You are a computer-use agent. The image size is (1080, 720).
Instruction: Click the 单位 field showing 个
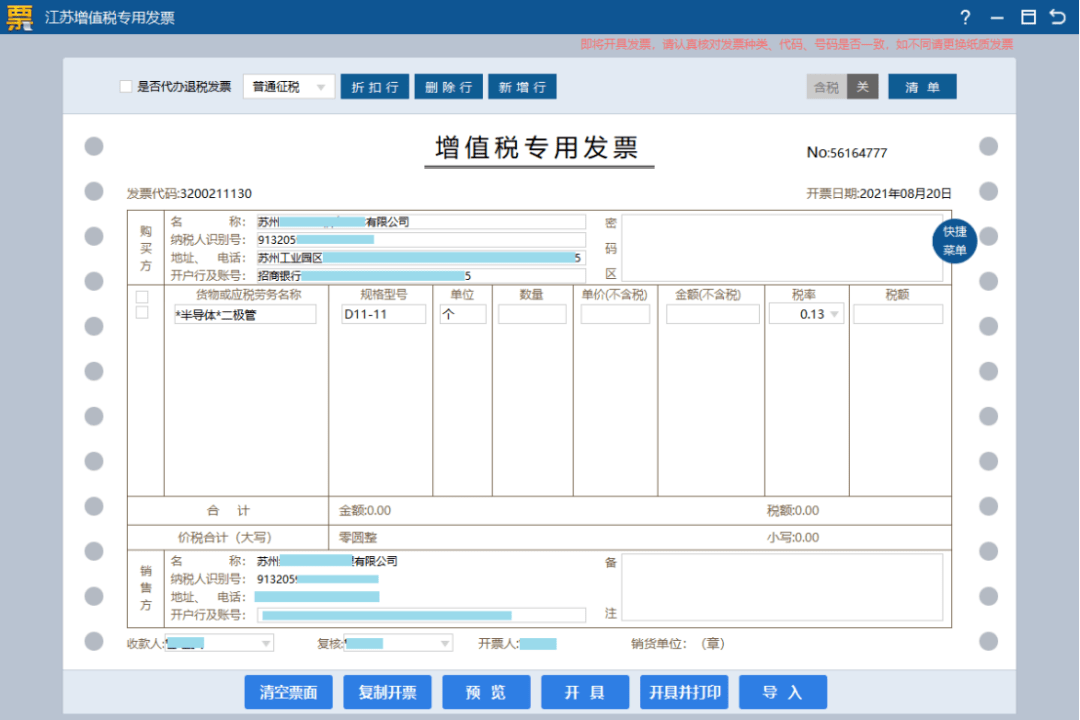coord(464,314)
